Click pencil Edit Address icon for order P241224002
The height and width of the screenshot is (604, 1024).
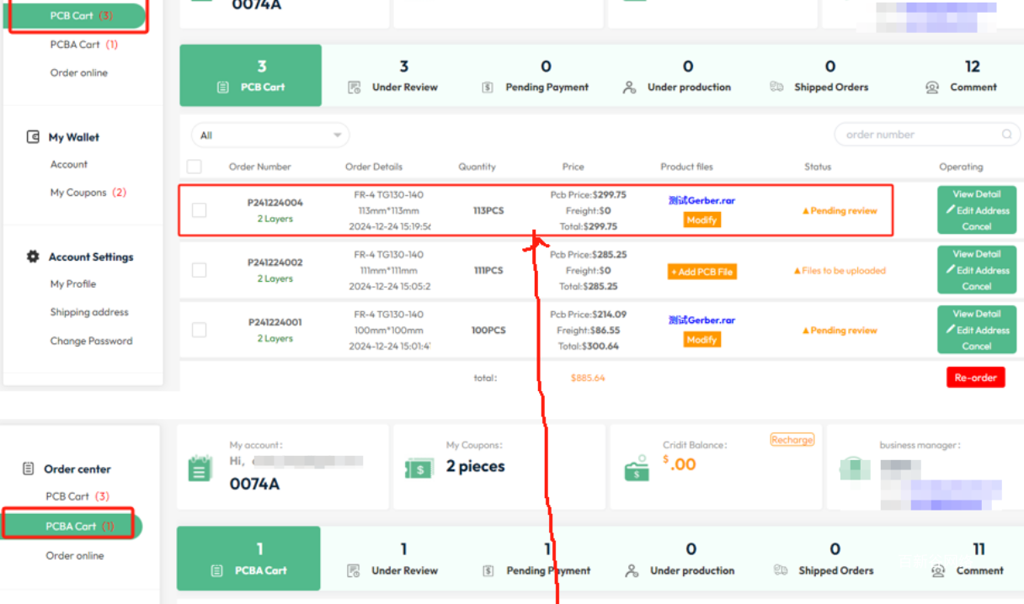click(951, 270)
